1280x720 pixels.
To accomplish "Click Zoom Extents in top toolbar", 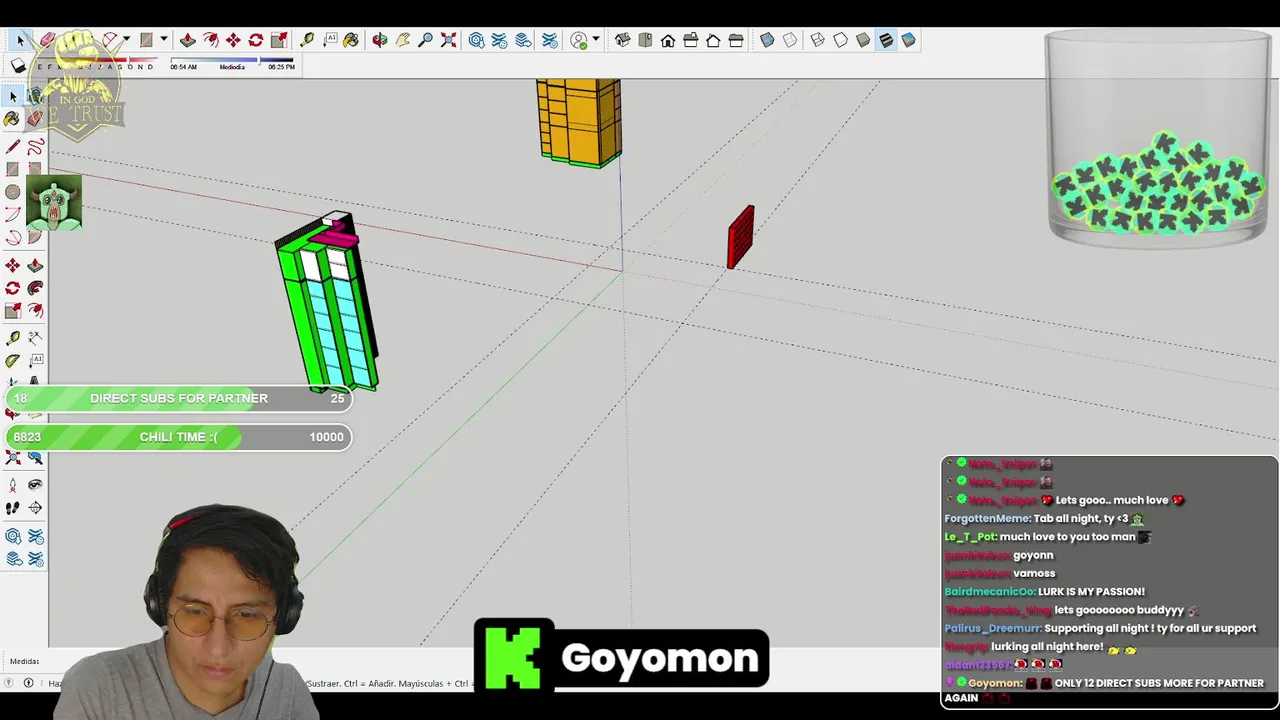I will pyautogui.click(x=449, y=40).
